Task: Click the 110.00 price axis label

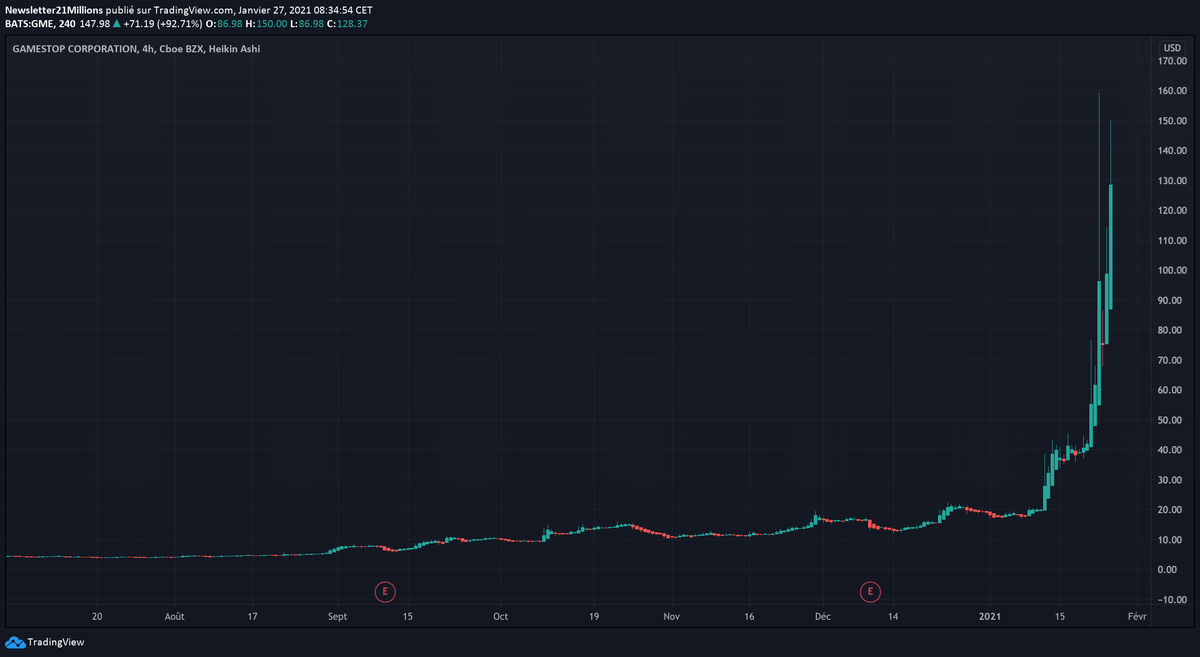Action: click(1171, 241)
